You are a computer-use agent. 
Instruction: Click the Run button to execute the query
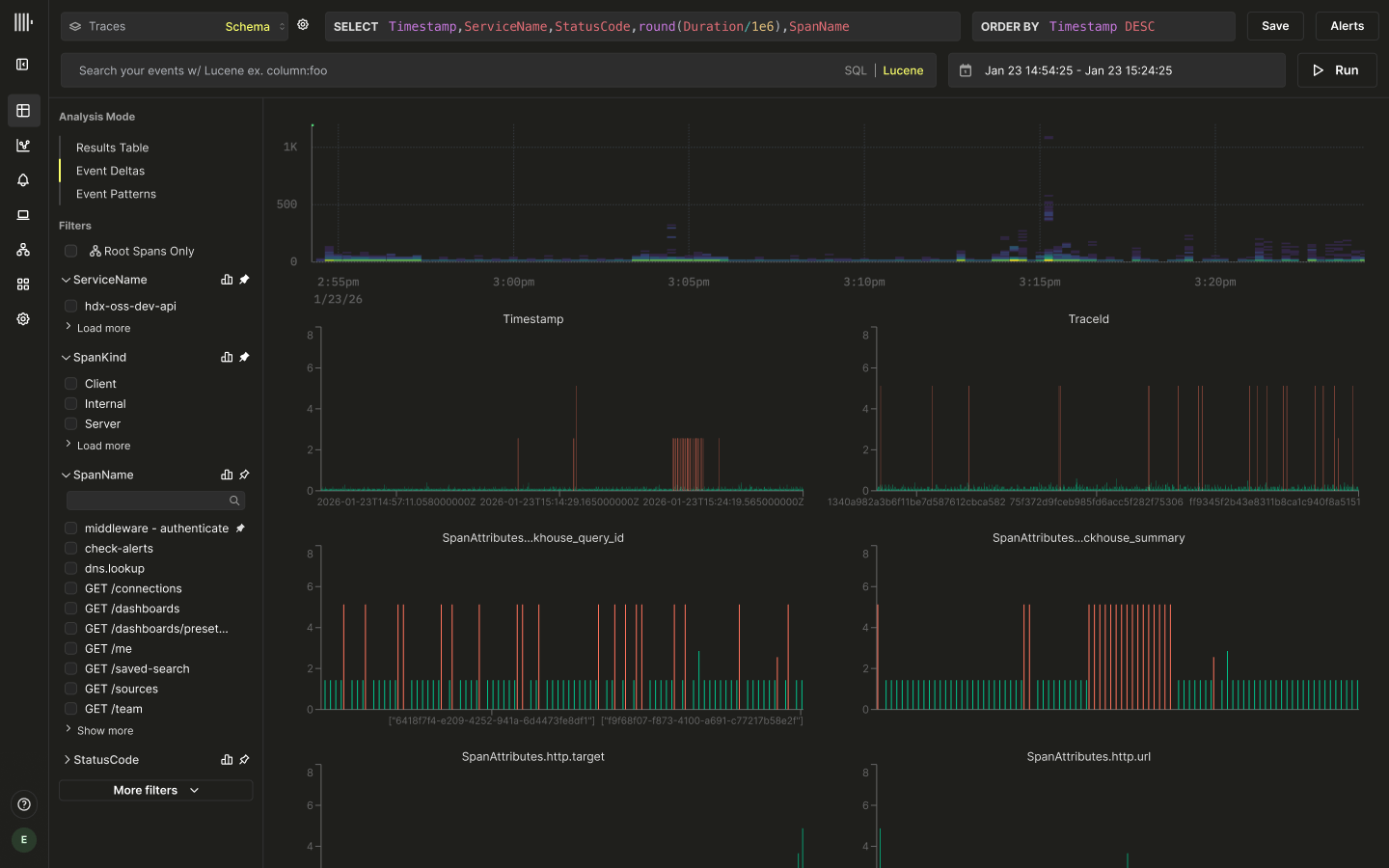click(1337, 69)
